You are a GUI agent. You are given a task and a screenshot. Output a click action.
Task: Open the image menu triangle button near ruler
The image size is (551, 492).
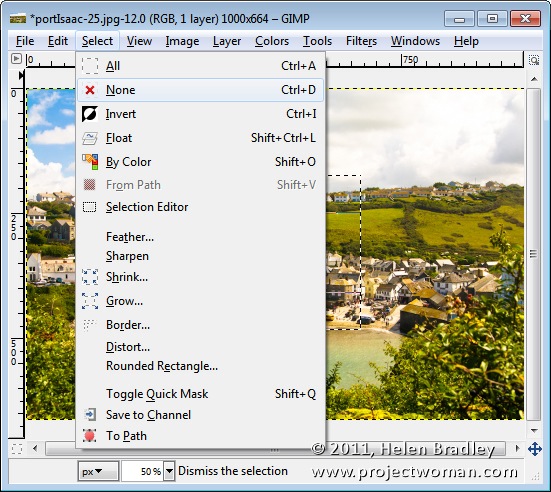tap(16, 58)
